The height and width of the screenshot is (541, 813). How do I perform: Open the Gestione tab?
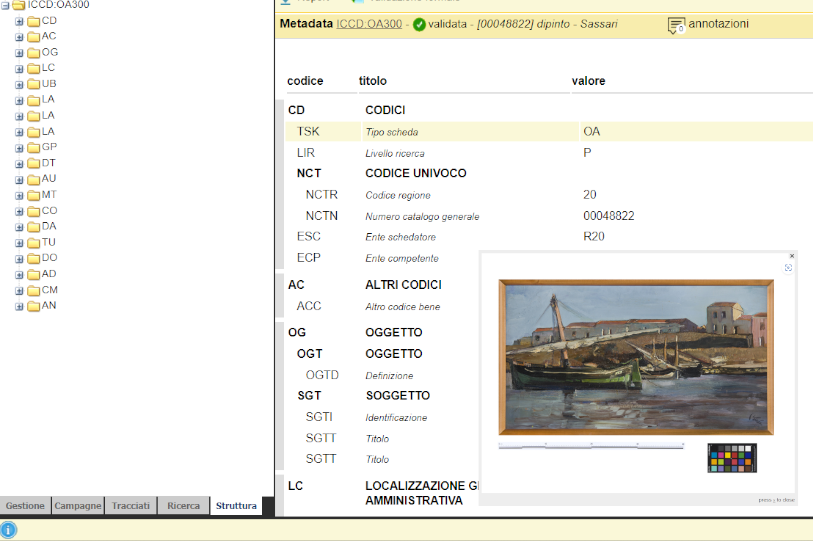click(25, 506)
